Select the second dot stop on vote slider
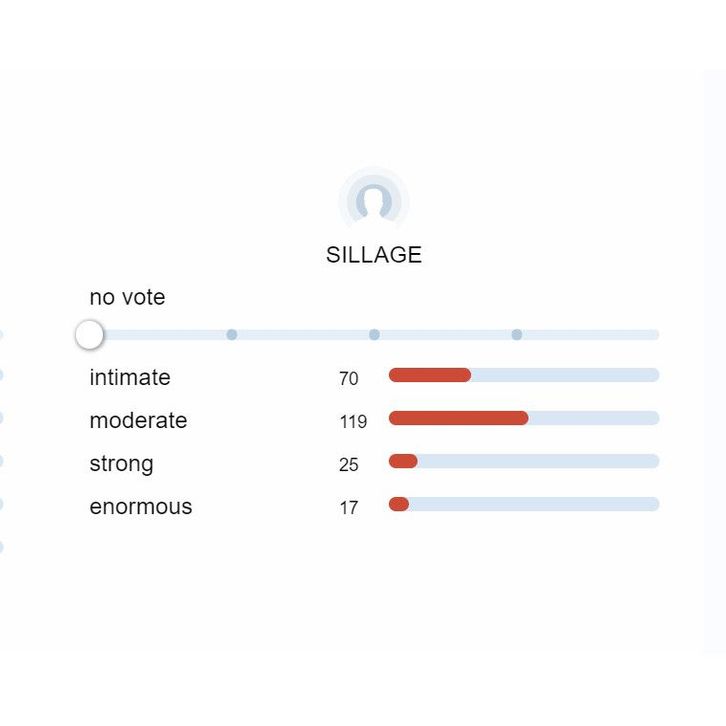The image size is (726, 726). pos(374,335)
